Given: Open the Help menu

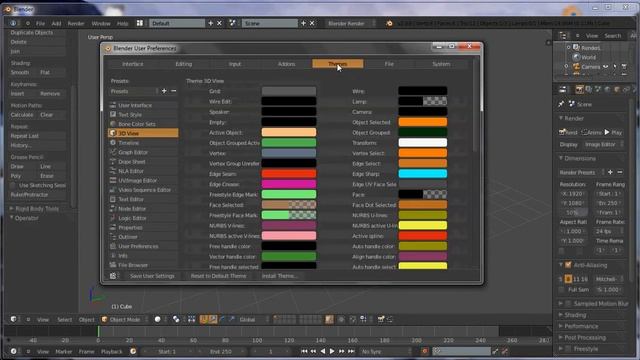Looking at the screenshot, I should [122, 24].
